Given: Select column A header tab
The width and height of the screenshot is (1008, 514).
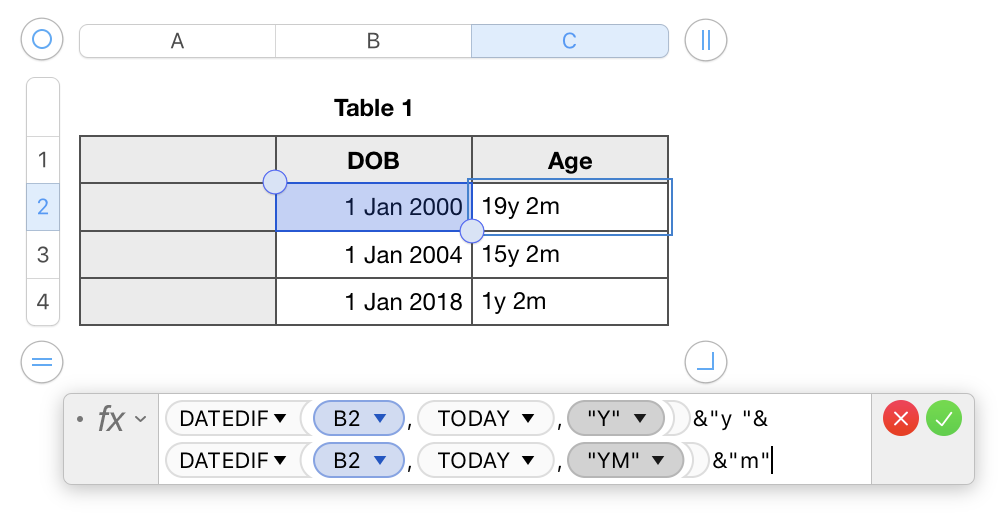Looking at the screenshot, I should [177, 41].
